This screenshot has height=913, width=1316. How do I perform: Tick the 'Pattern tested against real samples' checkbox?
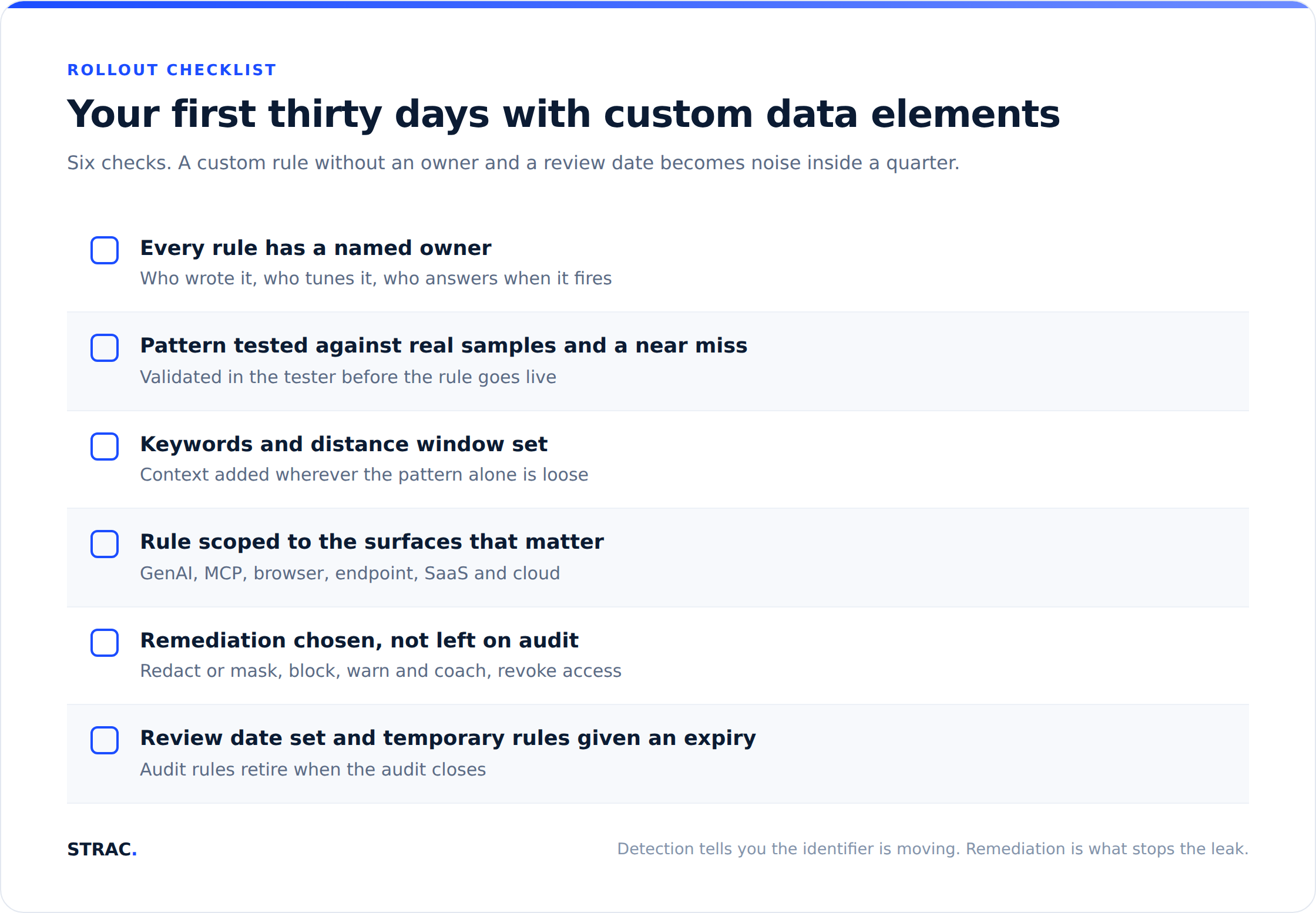point(105,348)
